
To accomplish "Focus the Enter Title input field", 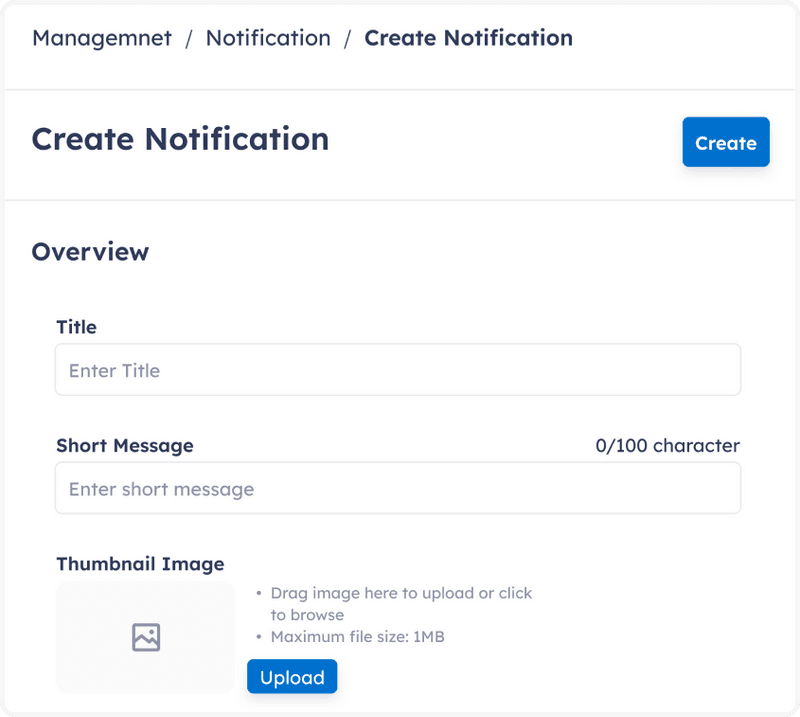I will point(397,370).
